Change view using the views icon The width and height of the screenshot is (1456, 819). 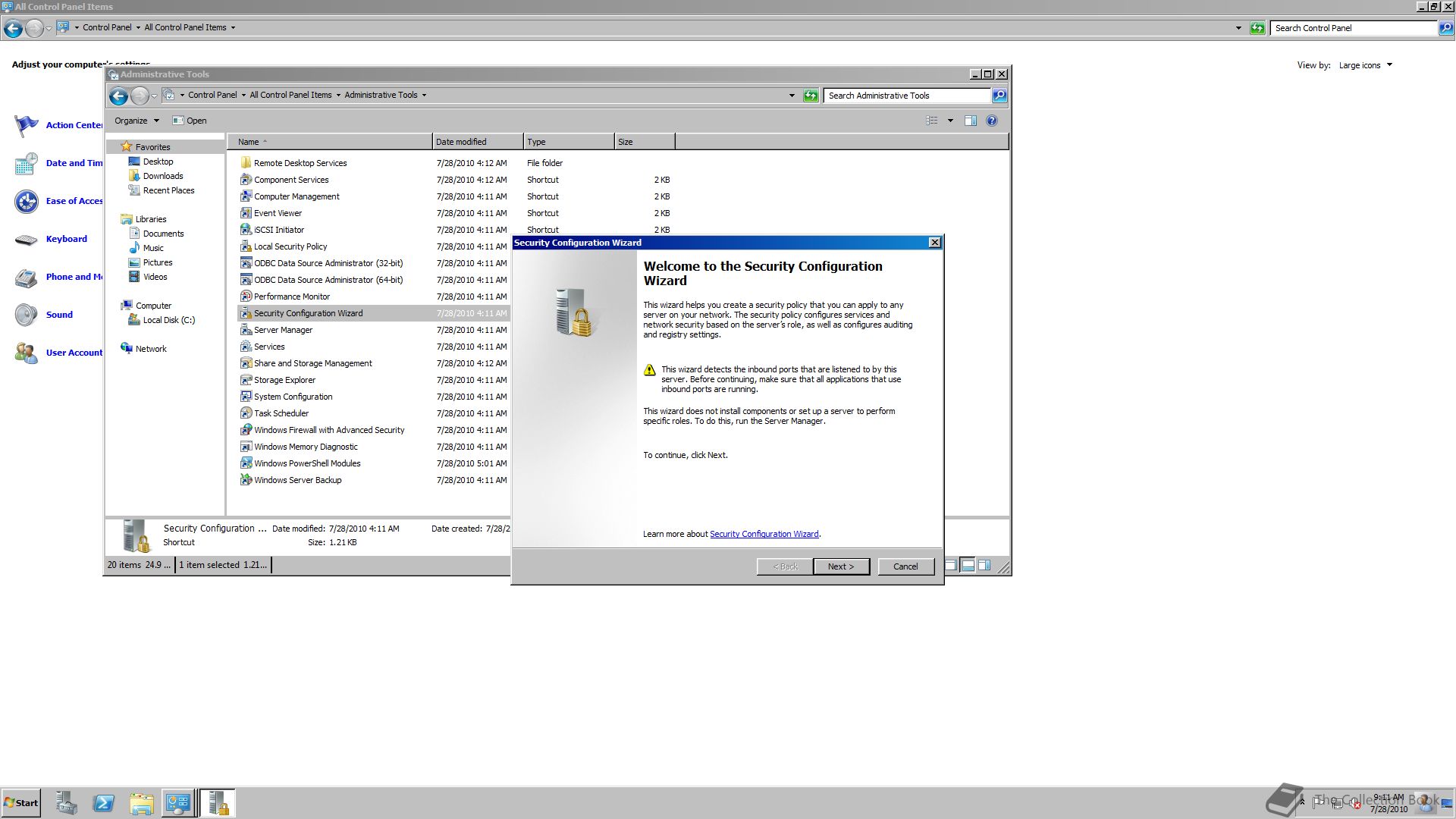(932, 121)
